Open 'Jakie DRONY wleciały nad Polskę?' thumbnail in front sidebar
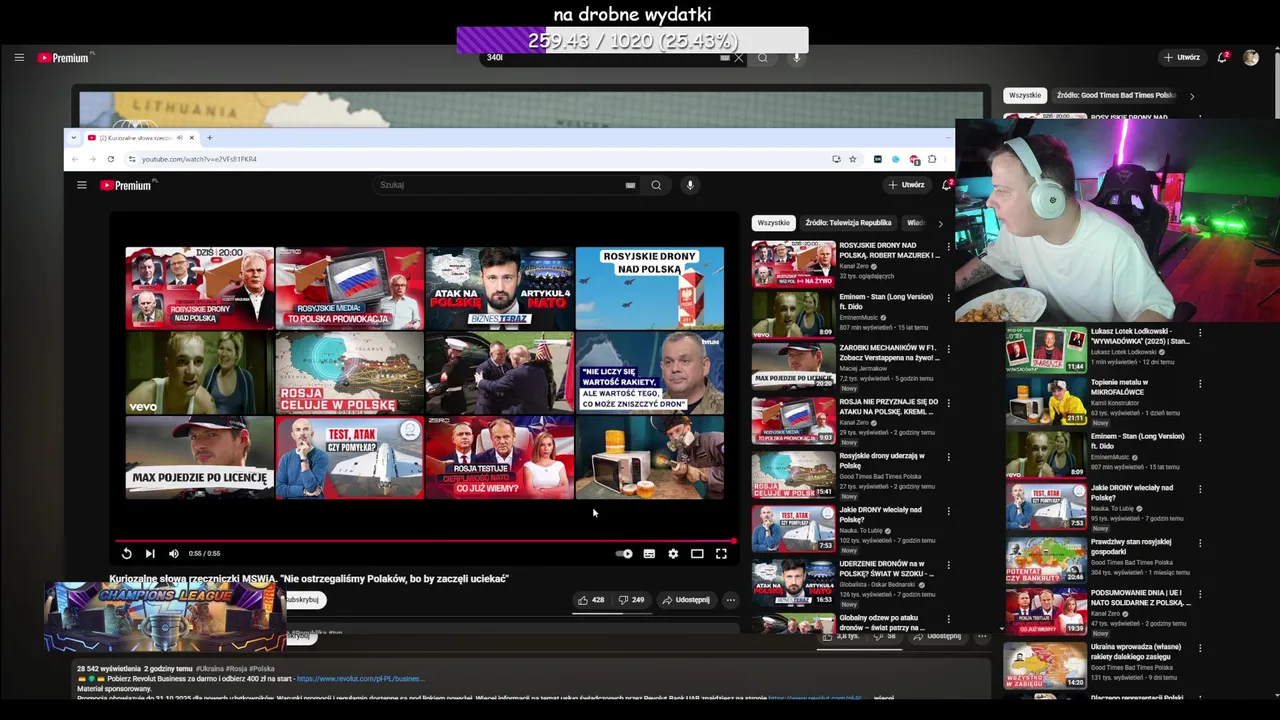This screenshot has width=1280, height=720. [x=793, y=528]
